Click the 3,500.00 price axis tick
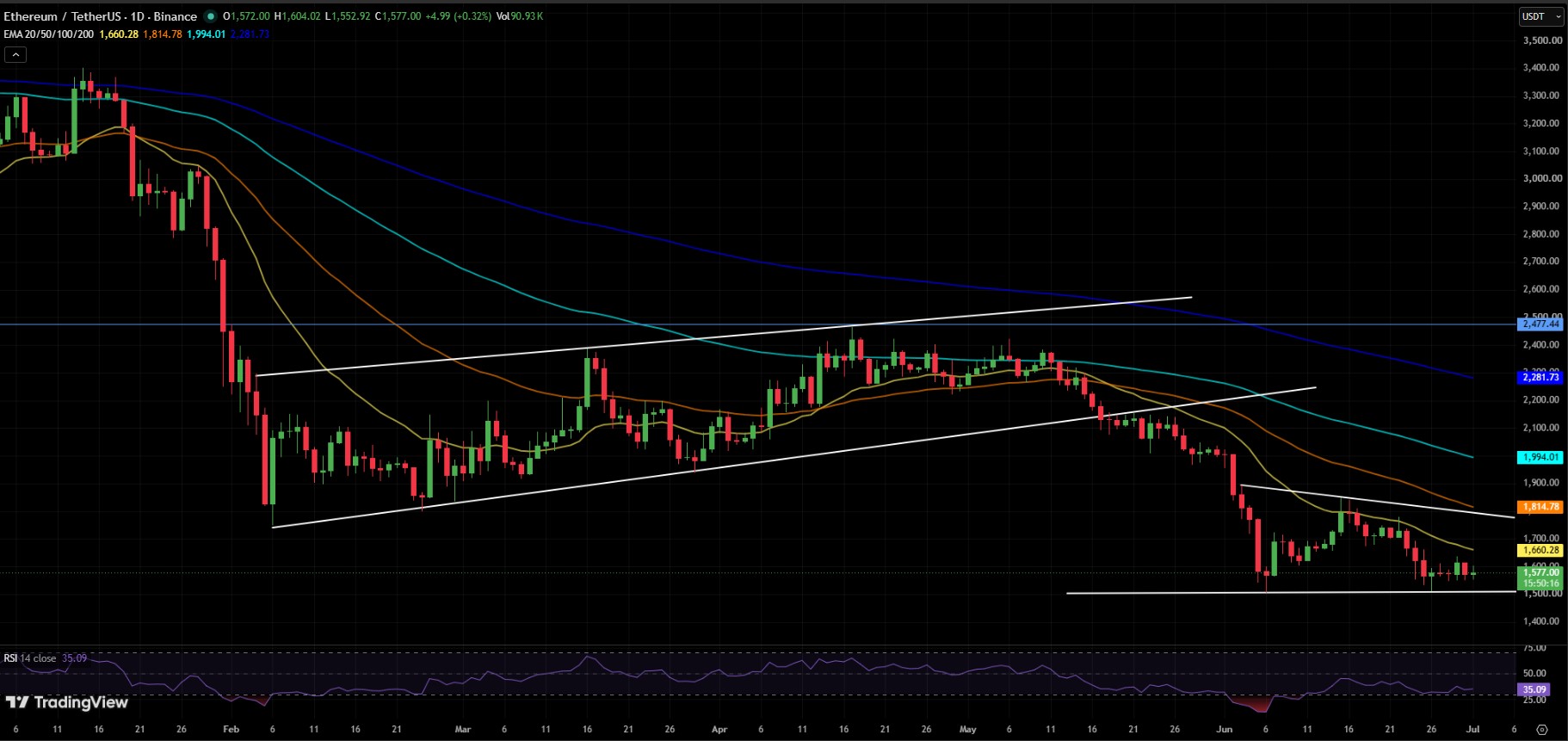 coord(1541,40)
